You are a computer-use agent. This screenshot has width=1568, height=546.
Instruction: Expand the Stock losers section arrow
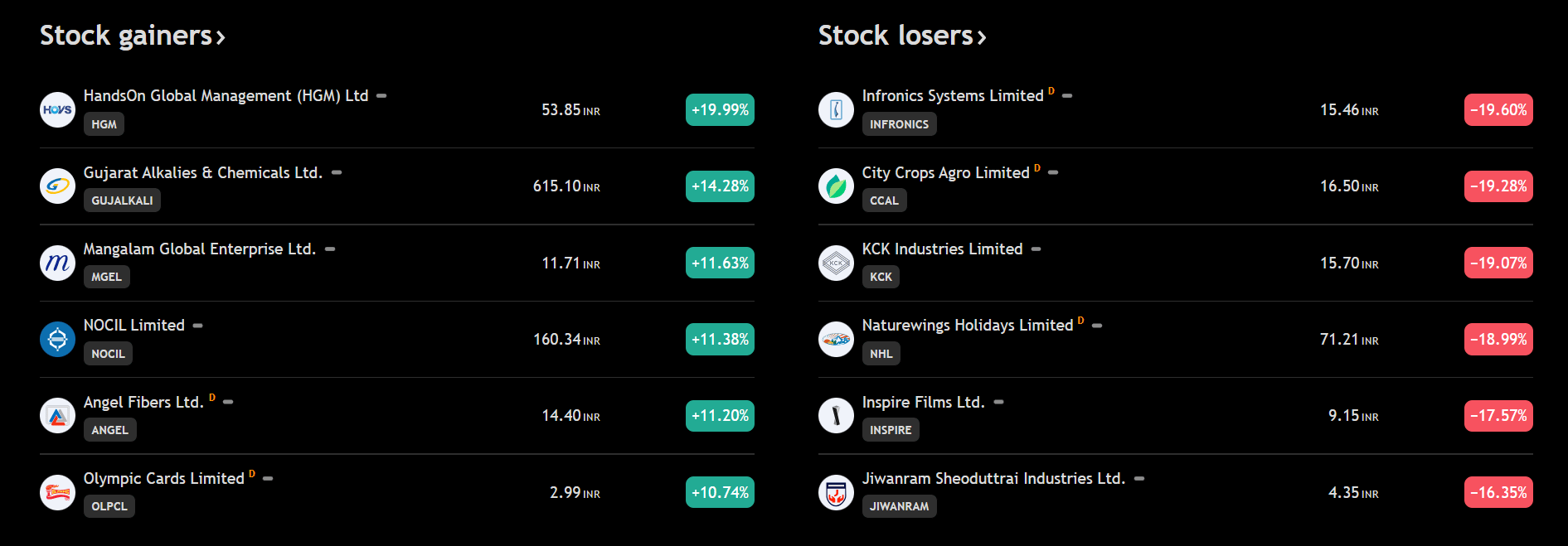pyautogui.click(x=982, y=37)
